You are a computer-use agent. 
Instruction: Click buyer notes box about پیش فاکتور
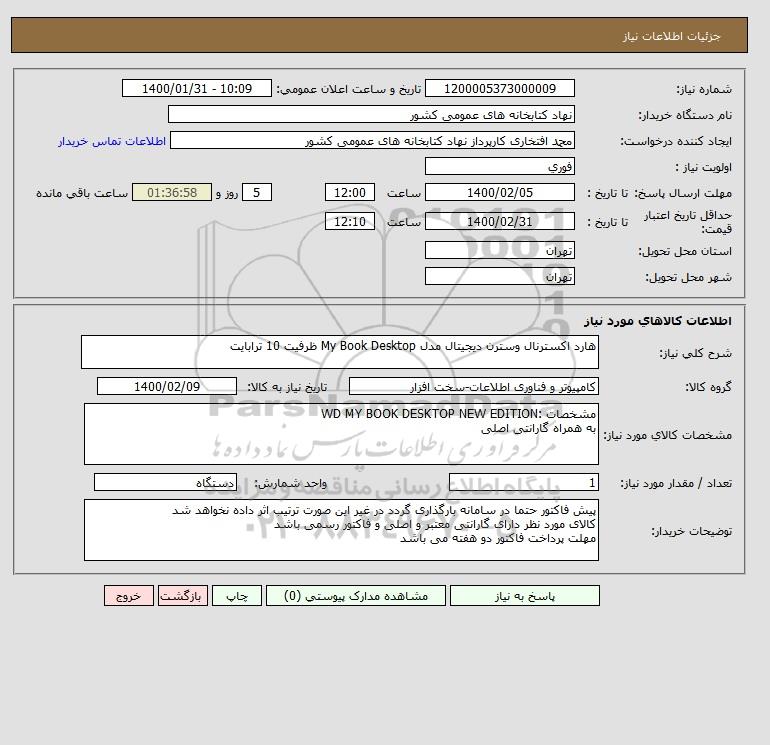coord(341,530)
